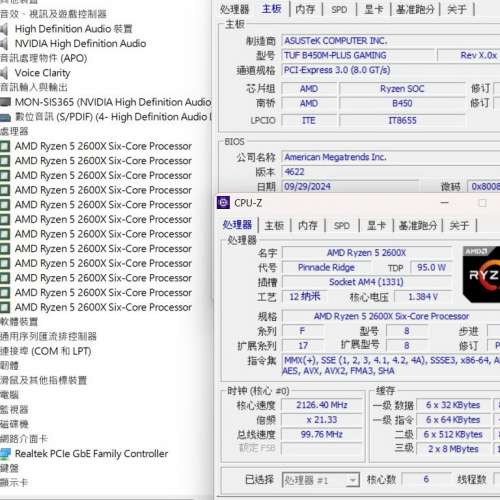The image size is (500, 500).
Task: Click the PCI-Express 3.0 (8.0 GT/s) field
Action: [x=391, y=70]
